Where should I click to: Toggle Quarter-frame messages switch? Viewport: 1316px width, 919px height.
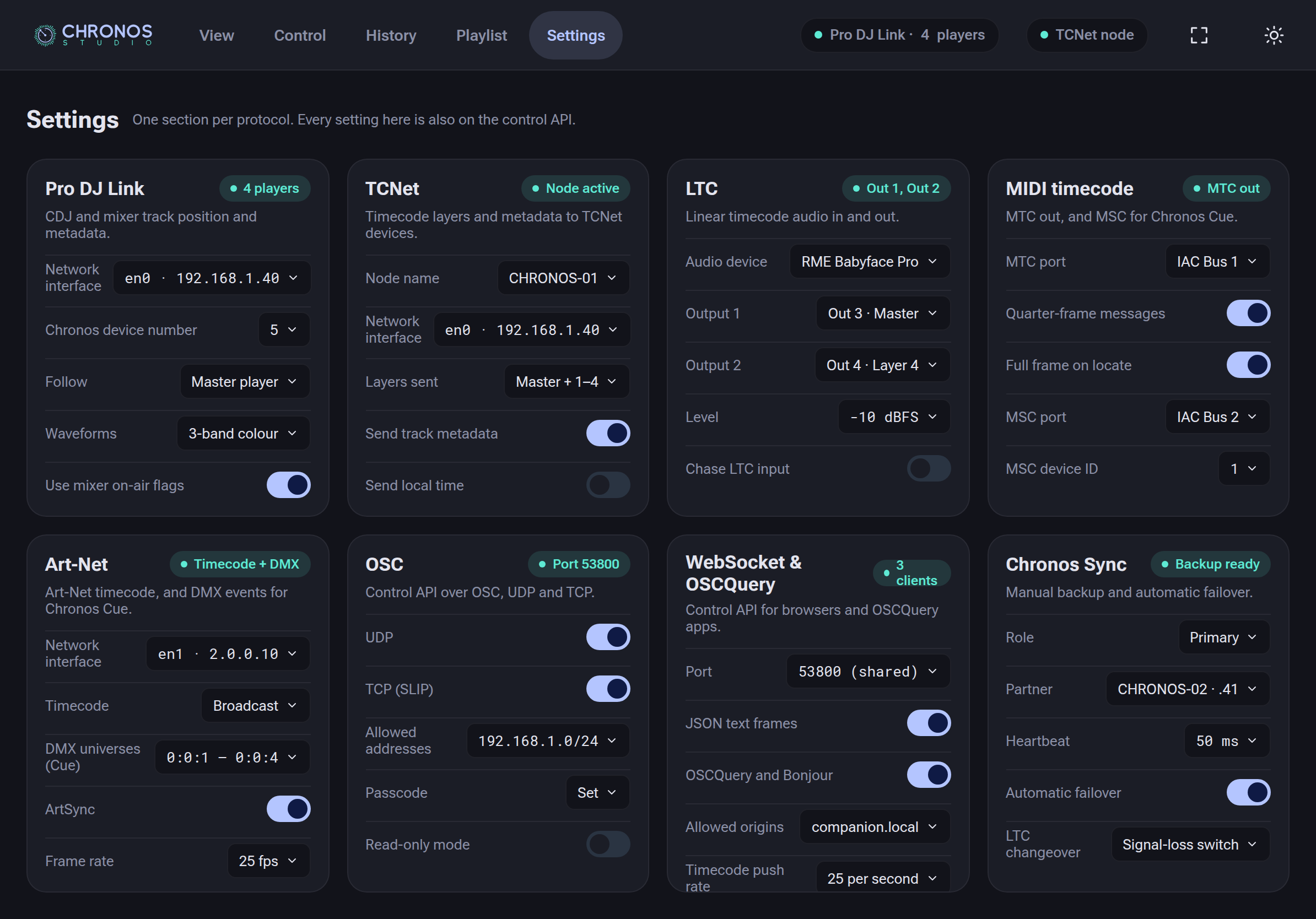tap(1248, 313)
